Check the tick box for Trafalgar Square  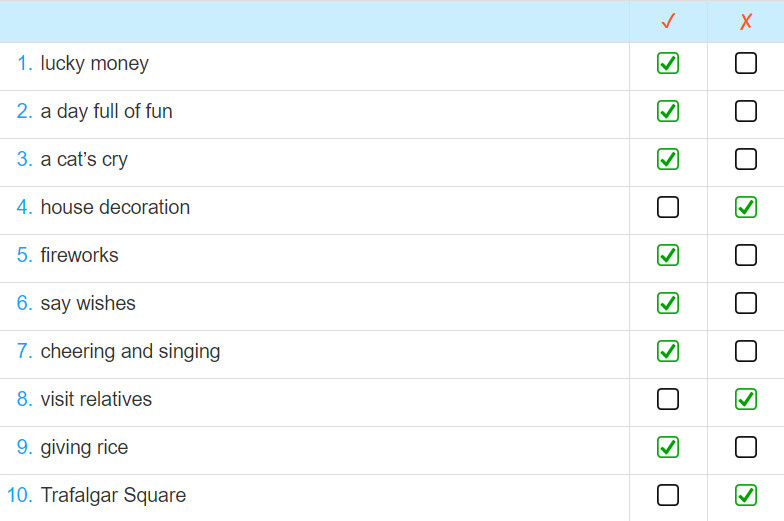pyautogui.click(x=668, y=495)
